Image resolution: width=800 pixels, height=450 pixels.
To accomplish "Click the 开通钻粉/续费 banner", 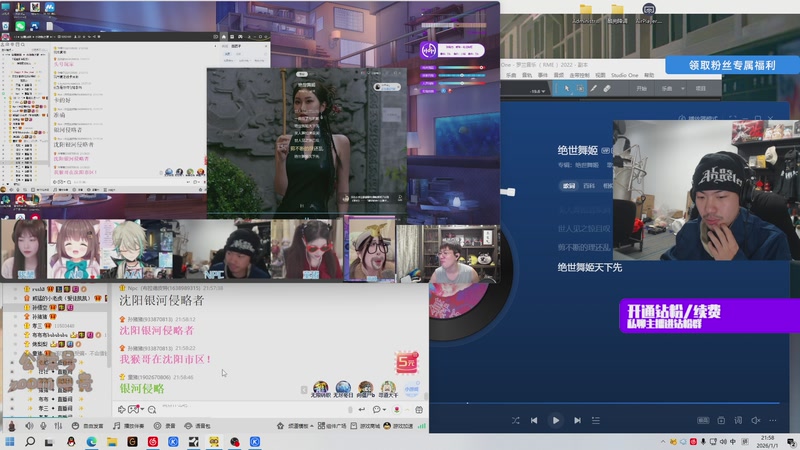I will 710,316.
